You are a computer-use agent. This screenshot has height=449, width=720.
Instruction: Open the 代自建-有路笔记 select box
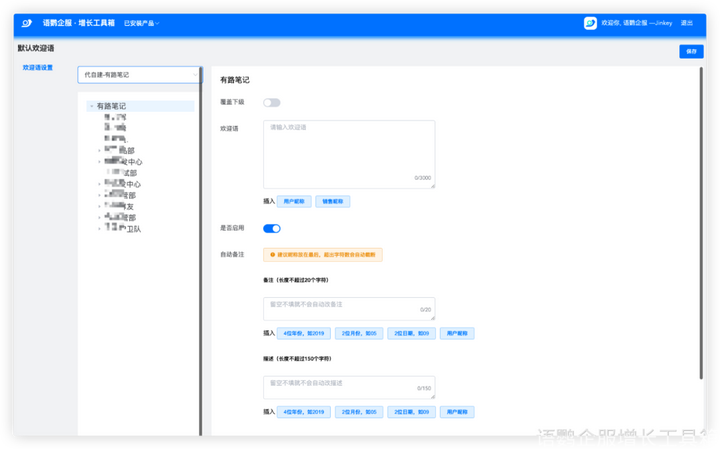[139, 74]
